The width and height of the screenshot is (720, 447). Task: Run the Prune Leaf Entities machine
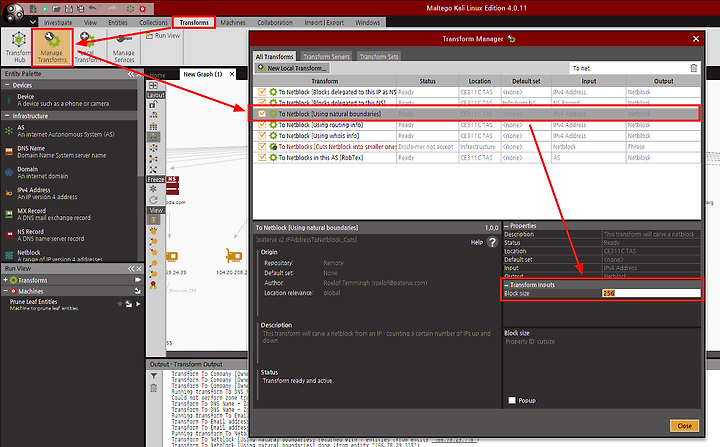click(138, 304)
